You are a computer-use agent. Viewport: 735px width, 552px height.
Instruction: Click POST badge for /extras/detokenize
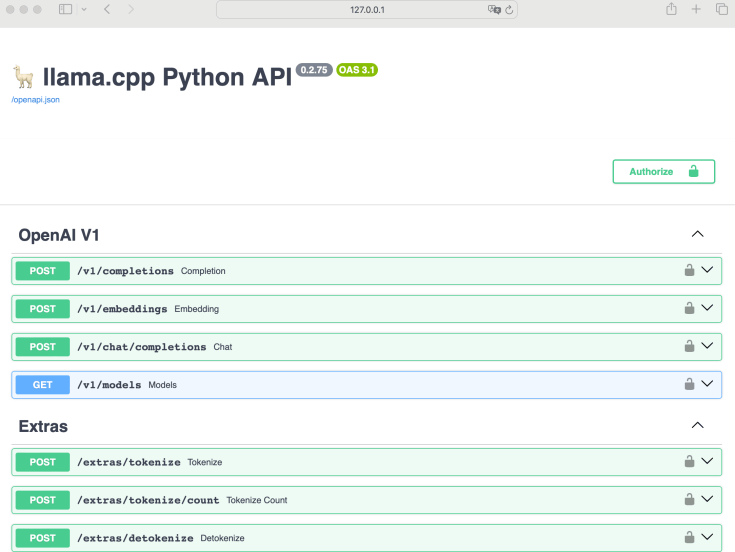point(43,538)
